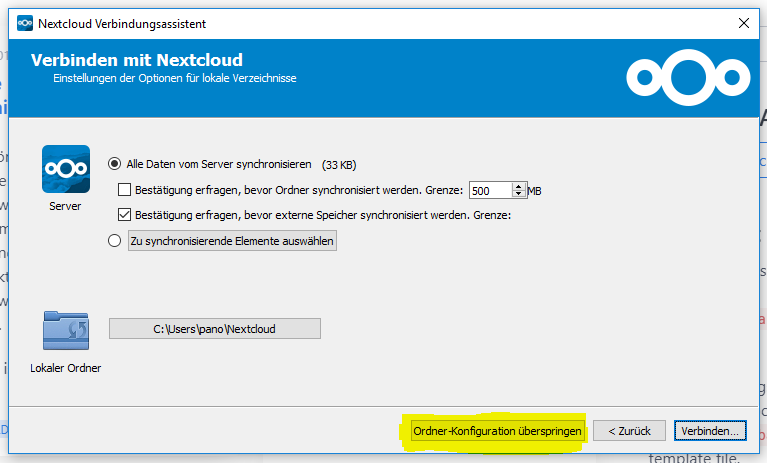Increase the Grenze value with the up arrow
This screenshot has width=767, height=463.
(x=518, y=186)
